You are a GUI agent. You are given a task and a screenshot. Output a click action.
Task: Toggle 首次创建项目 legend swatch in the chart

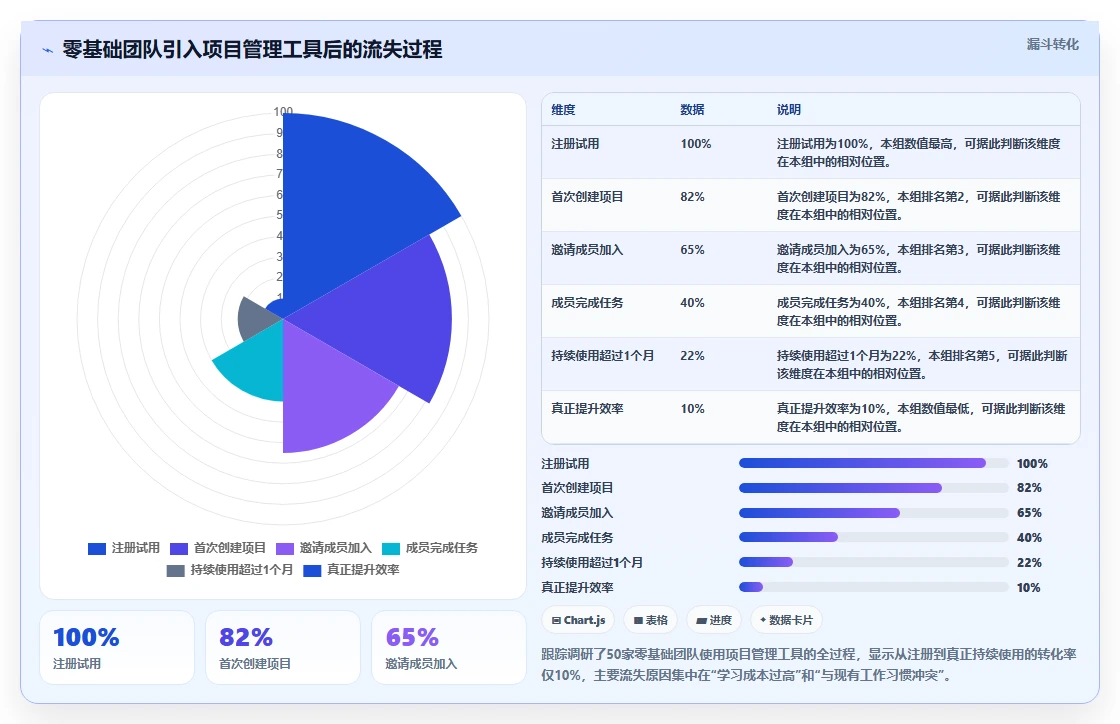(179, 548)
